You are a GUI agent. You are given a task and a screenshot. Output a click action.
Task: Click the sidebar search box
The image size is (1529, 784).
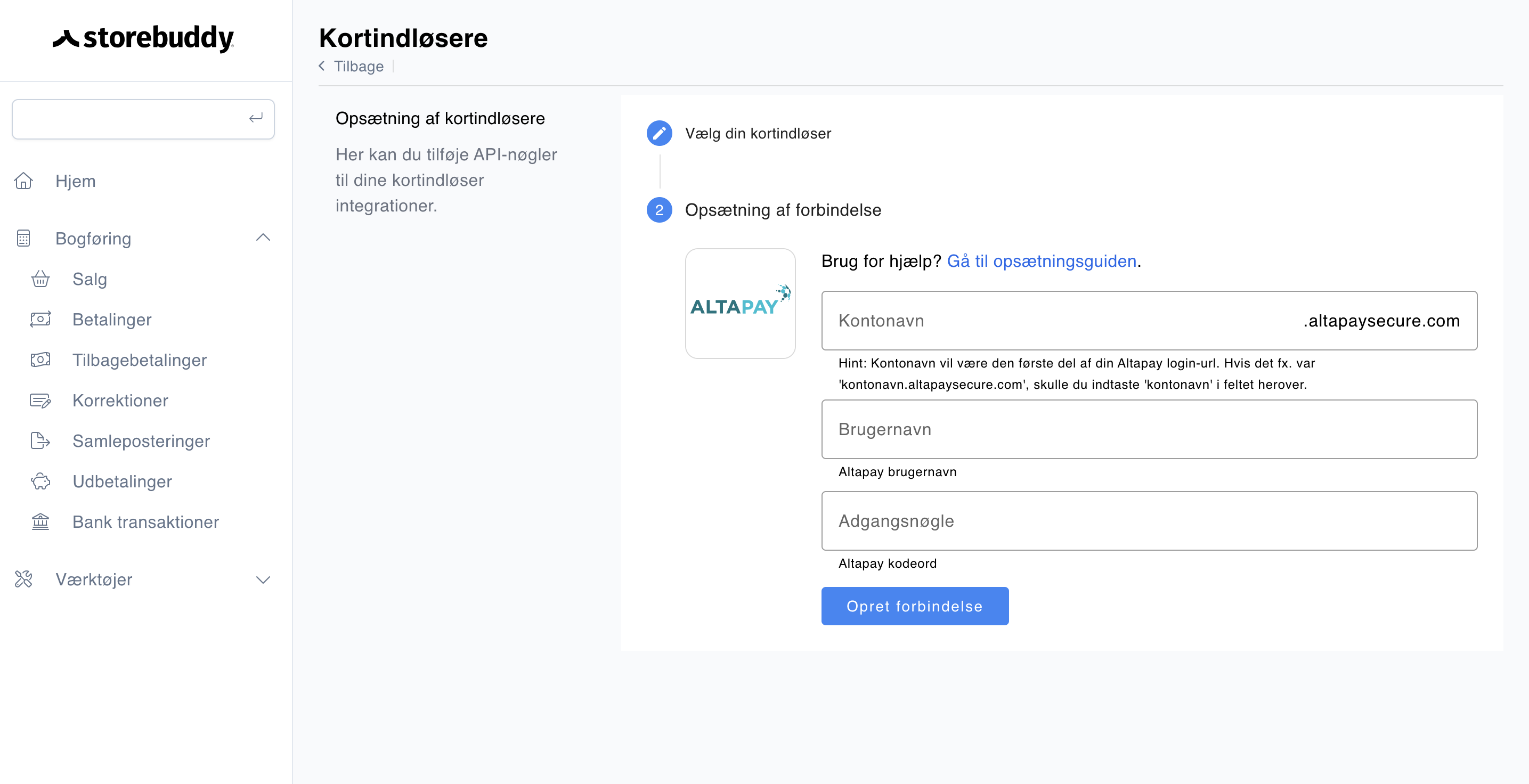click(x=143, y=119)
